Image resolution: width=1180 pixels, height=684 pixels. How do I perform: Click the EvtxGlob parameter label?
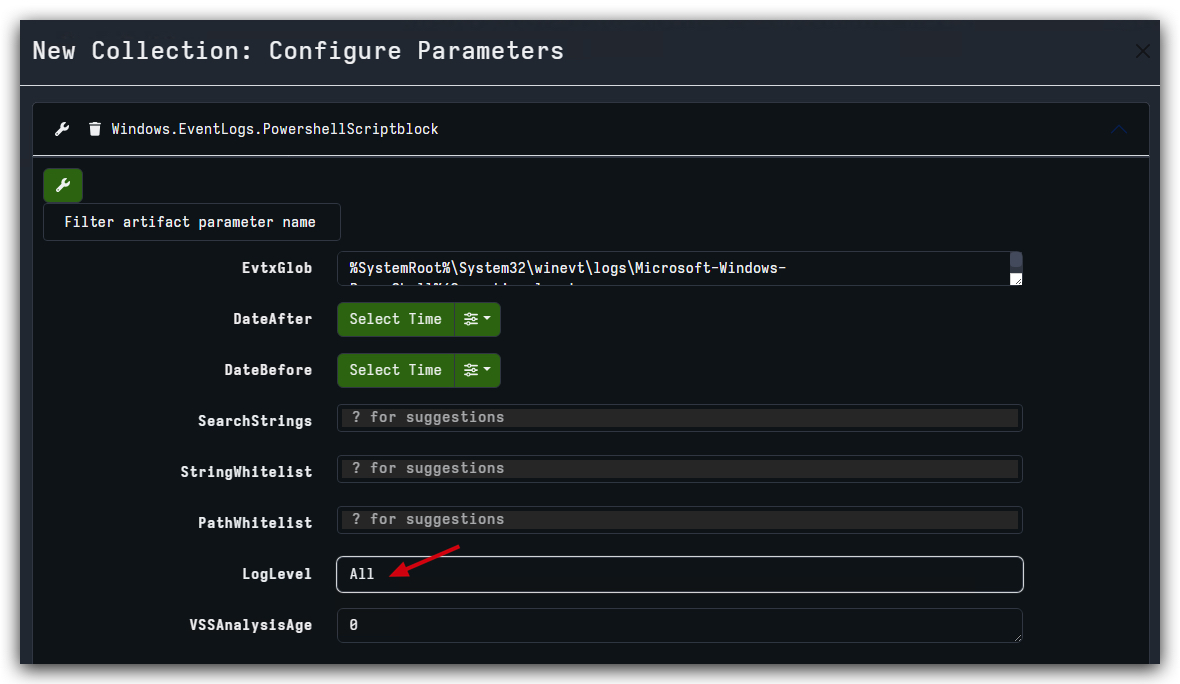[x=277, y=268]
